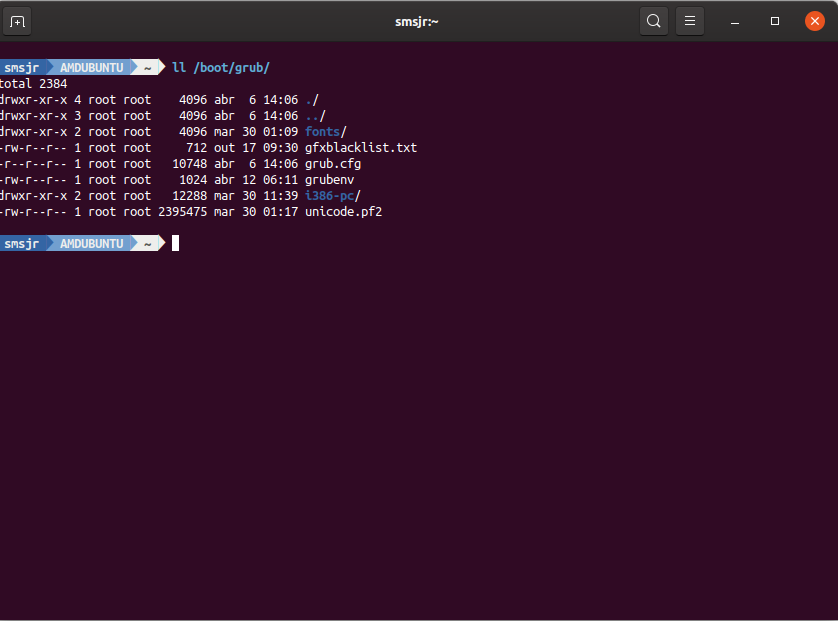Click the grubenv filename
This screenshot has height=621, width=838.
click(329, 180)
